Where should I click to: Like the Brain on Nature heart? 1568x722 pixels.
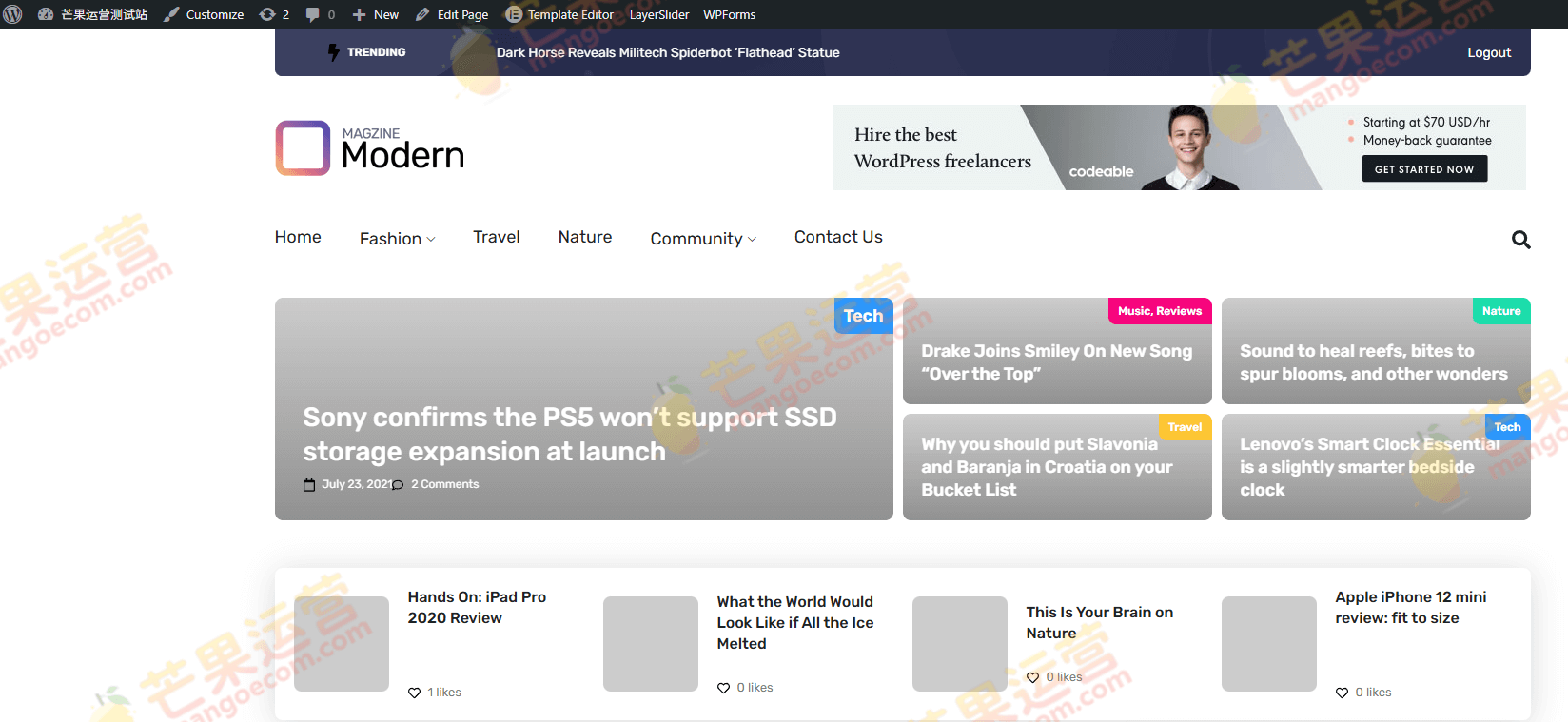[x=1032, y=677]
